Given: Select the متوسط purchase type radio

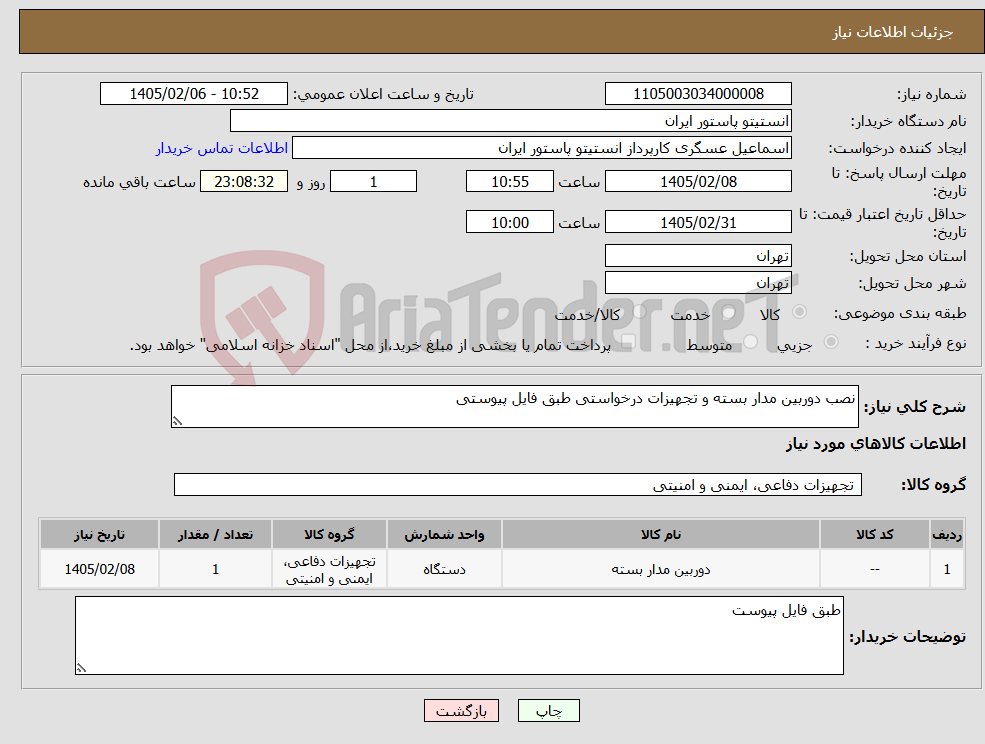Looking at the screenshot, I should (751, 342).
